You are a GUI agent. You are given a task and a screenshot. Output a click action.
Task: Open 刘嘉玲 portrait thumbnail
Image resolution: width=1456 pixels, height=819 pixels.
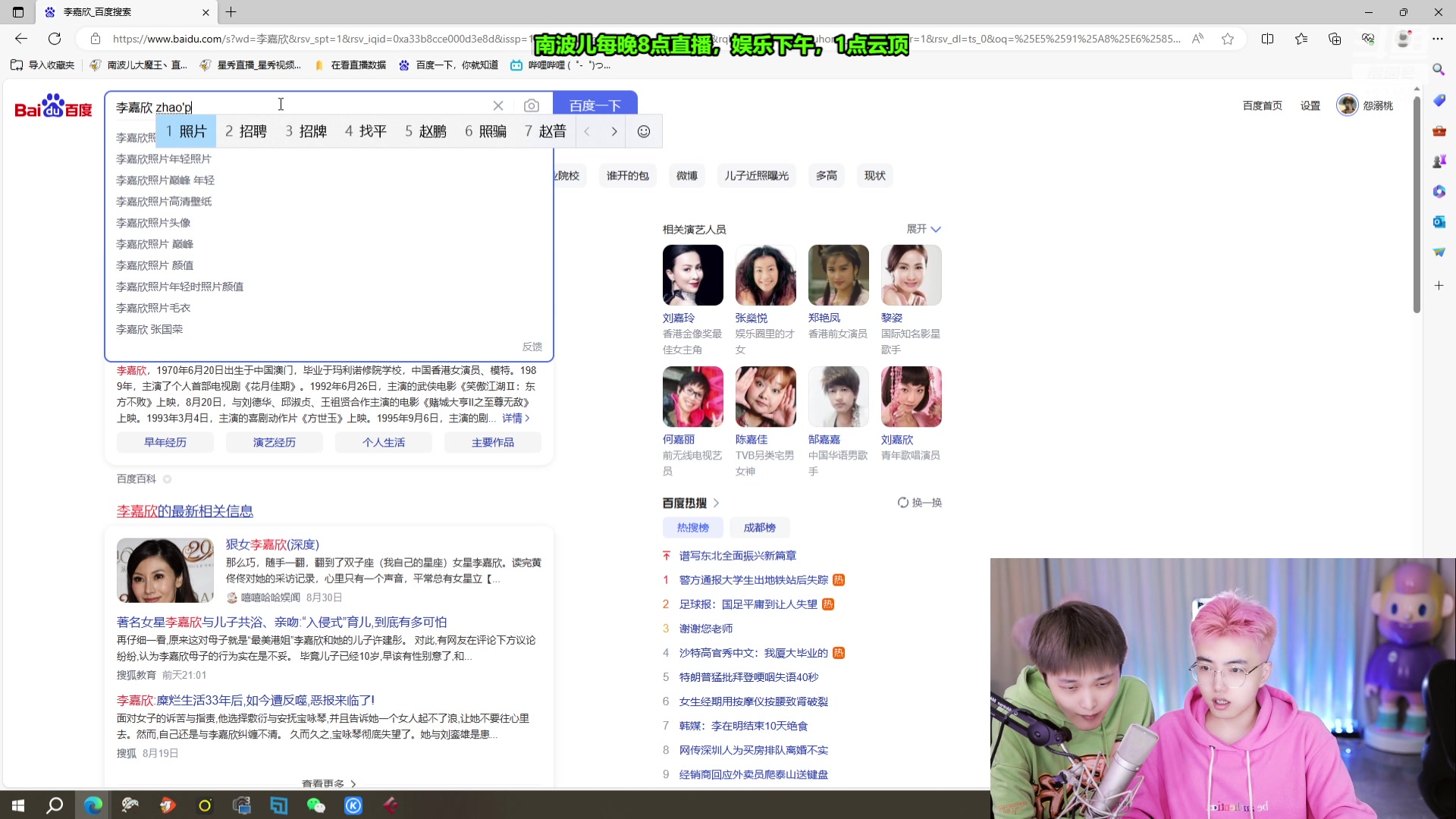tap(693, 275)
